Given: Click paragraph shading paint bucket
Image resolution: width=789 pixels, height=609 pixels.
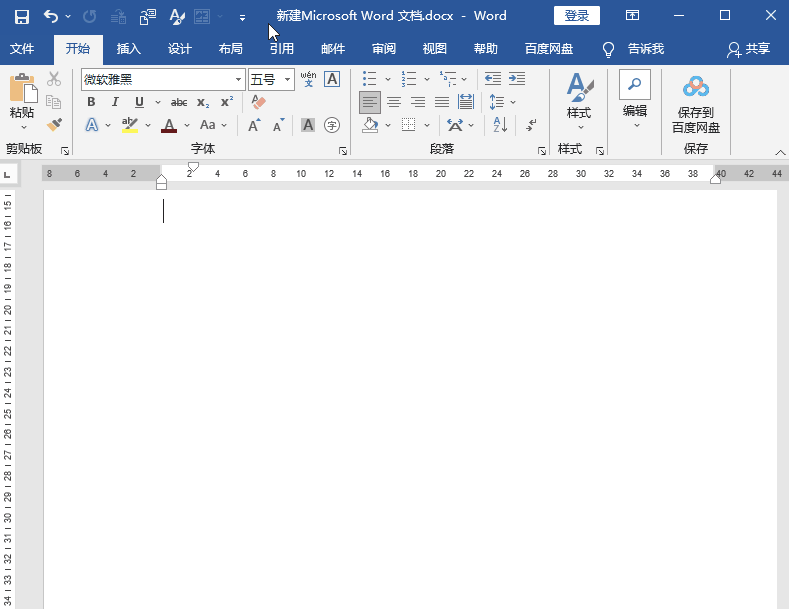Looking at the screenshot, I should [370, 125].
